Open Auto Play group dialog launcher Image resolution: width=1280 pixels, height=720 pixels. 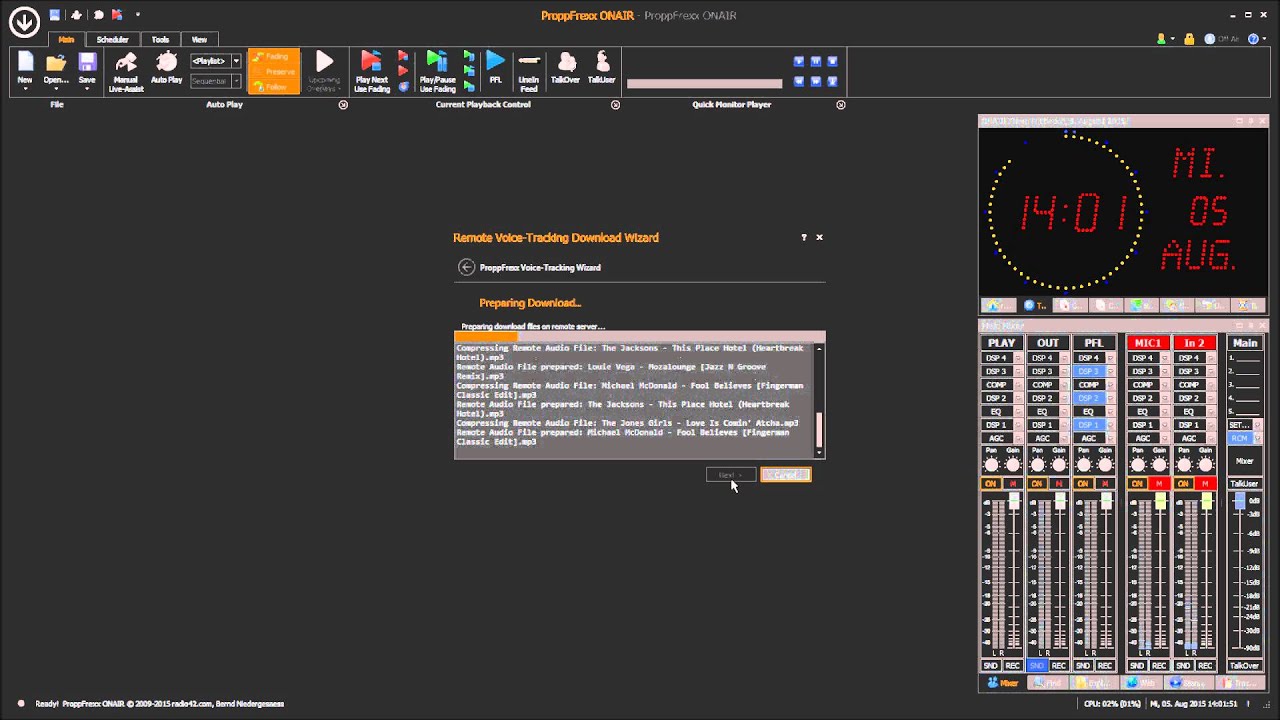click(343, 104)
